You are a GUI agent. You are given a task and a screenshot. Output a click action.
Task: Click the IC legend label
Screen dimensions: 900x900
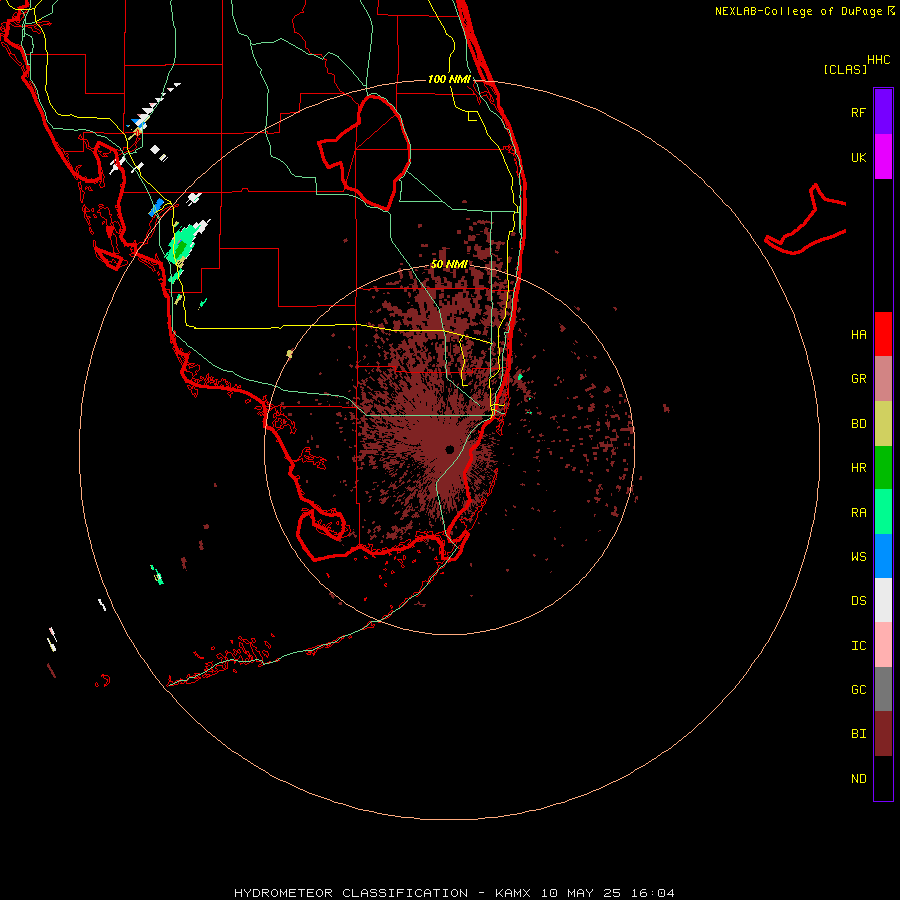click(858, 645)
